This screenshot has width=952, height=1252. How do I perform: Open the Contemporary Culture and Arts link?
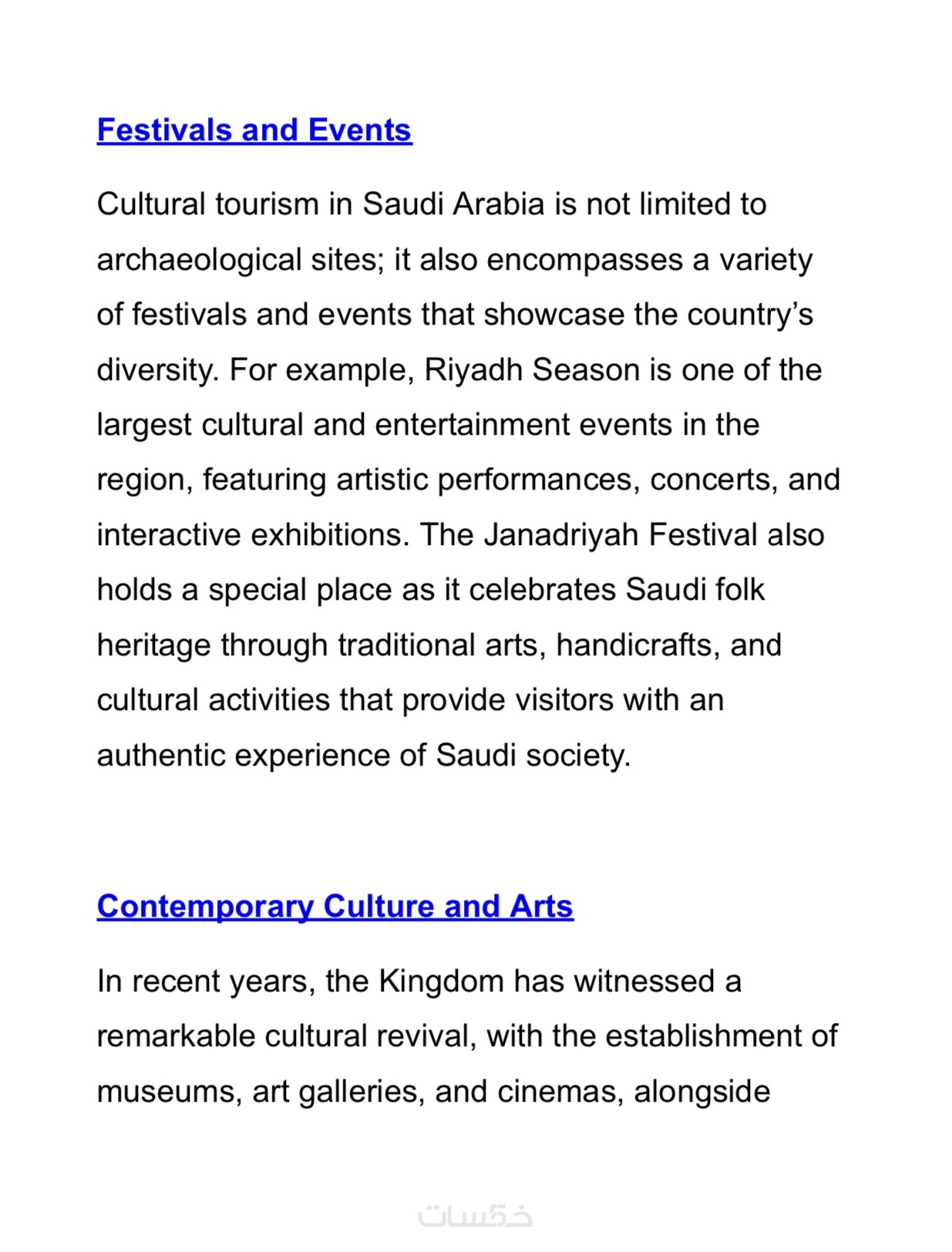[x=335, y=906]
